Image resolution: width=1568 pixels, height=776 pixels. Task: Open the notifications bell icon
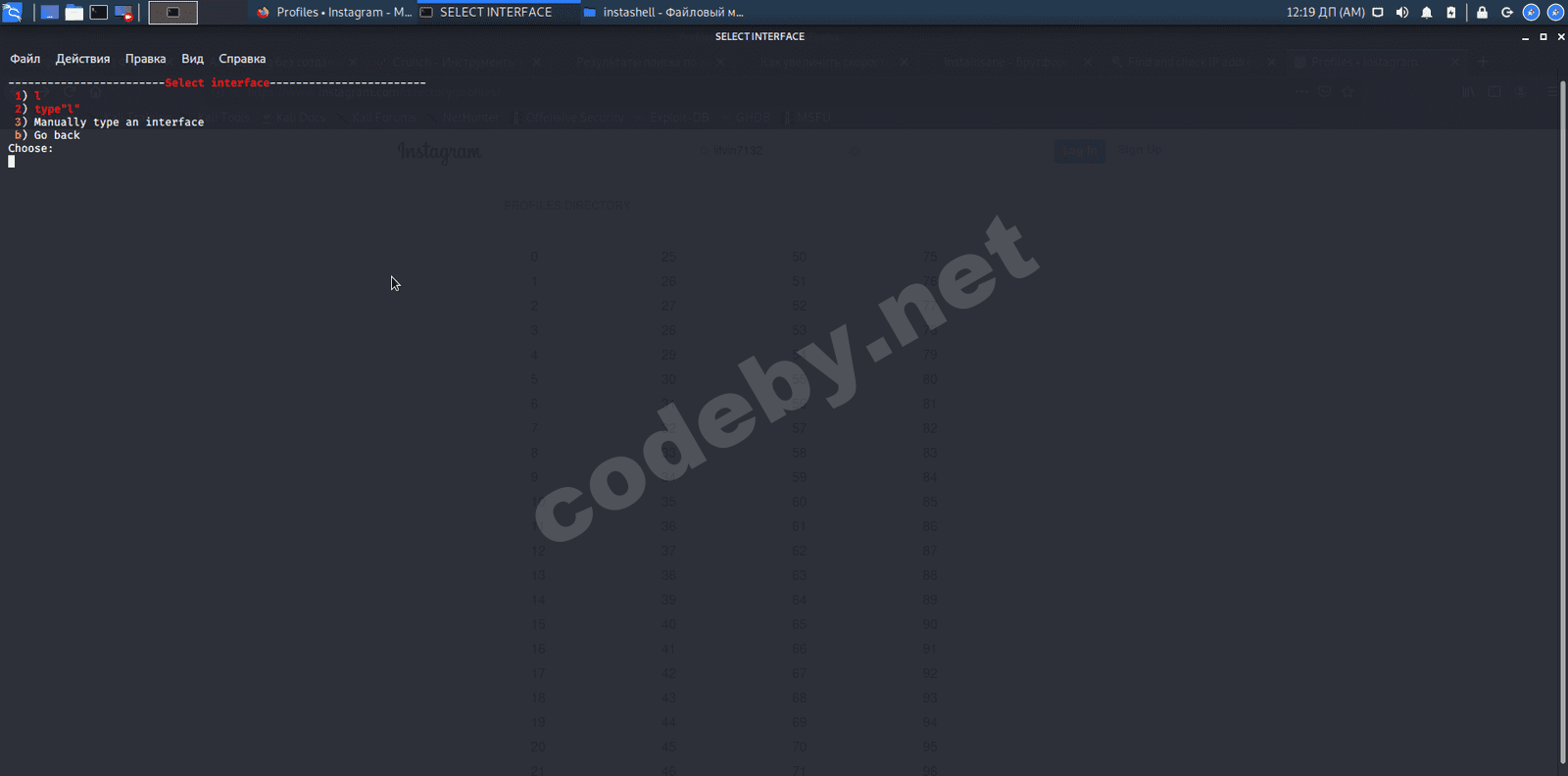coord(1427,13)
